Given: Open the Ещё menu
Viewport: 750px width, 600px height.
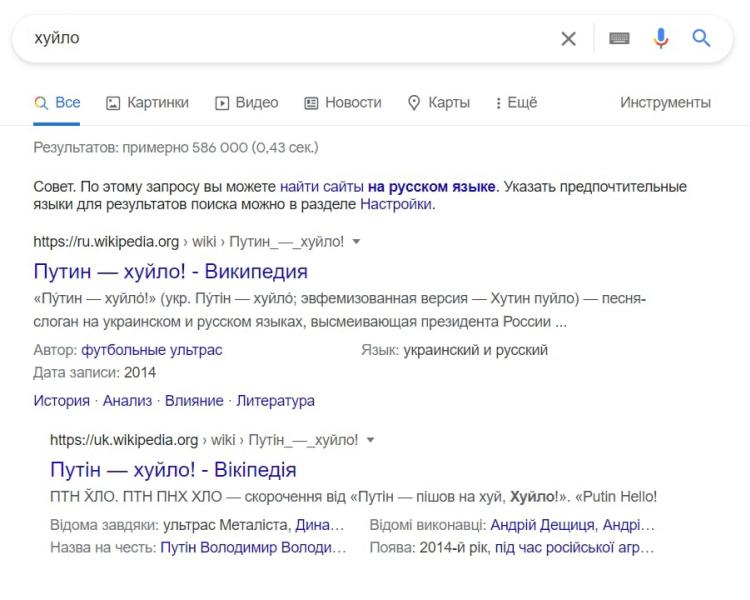Looking at the screenshot, I should point(516,102).
